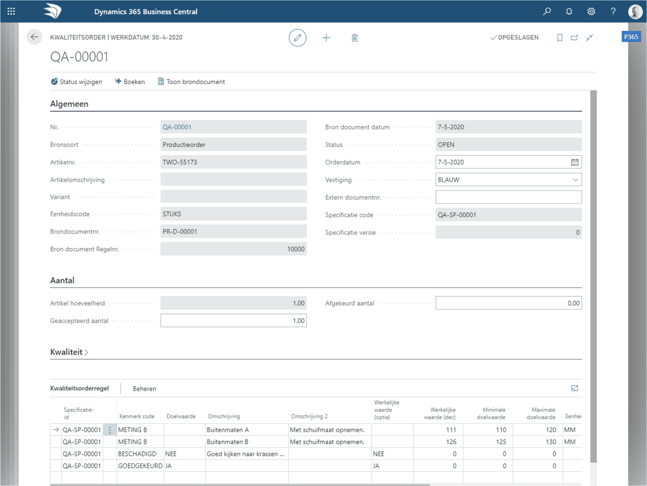Click the Bron document Regelnr. 10000 value
Image resolution: width=647 pixels, height=486 pixels.
pyautogui.click(x=234, y=249)
